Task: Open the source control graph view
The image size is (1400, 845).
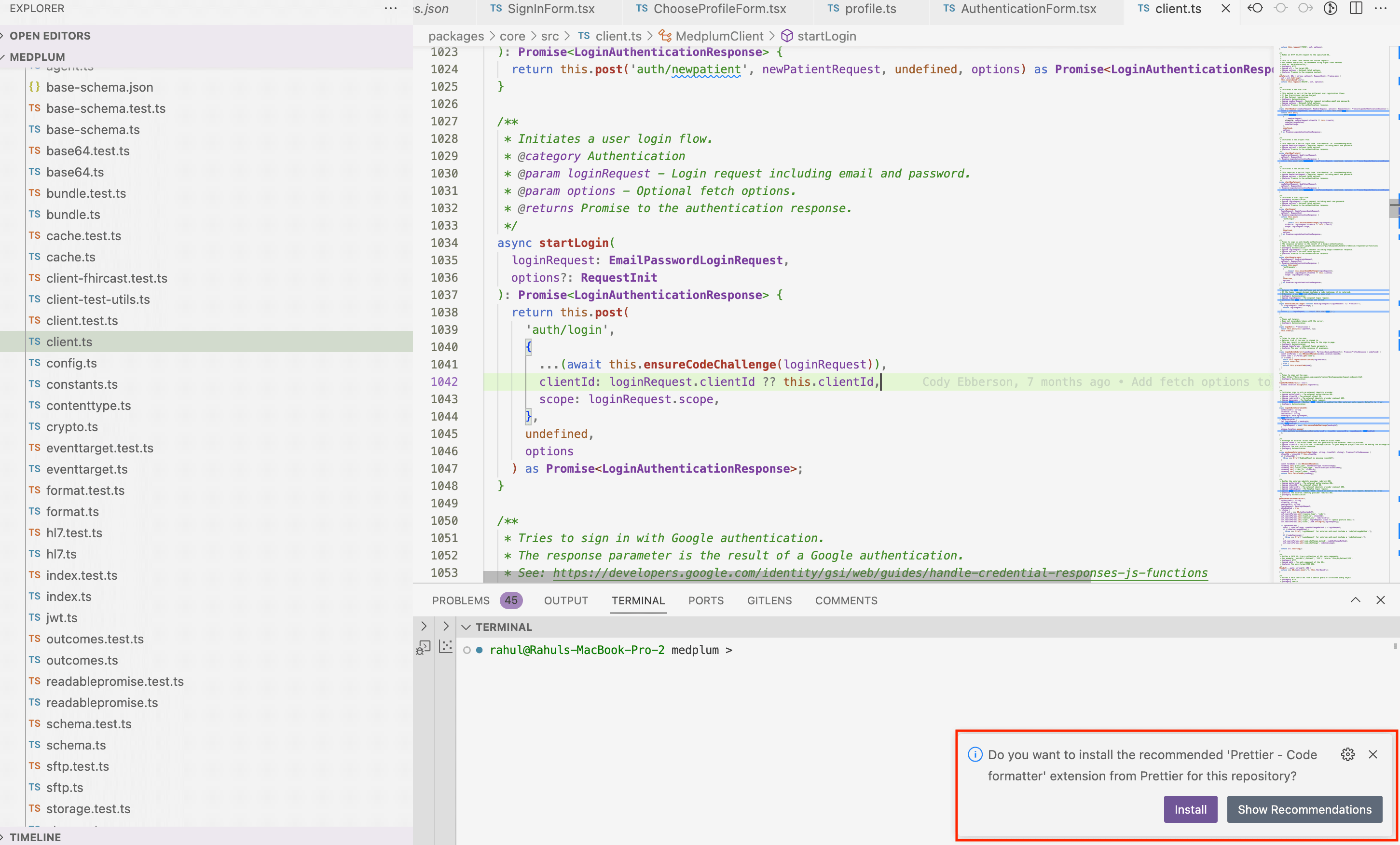Action: 1330,9
